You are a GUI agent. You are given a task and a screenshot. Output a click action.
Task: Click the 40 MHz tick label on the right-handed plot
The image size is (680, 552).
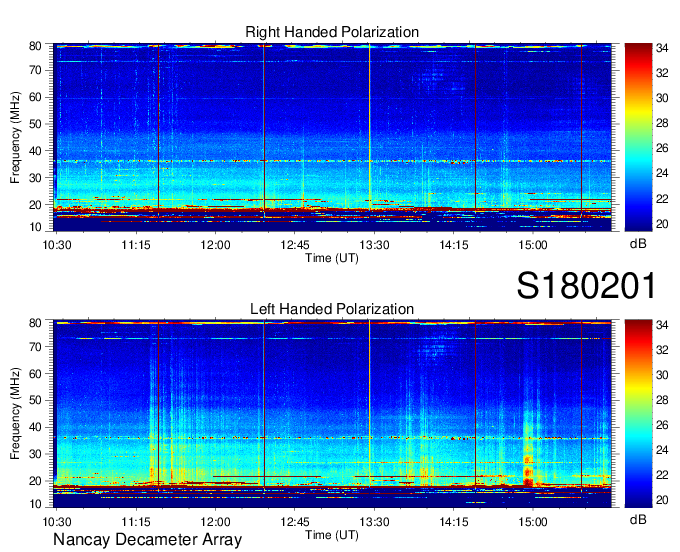coord(35,151)
